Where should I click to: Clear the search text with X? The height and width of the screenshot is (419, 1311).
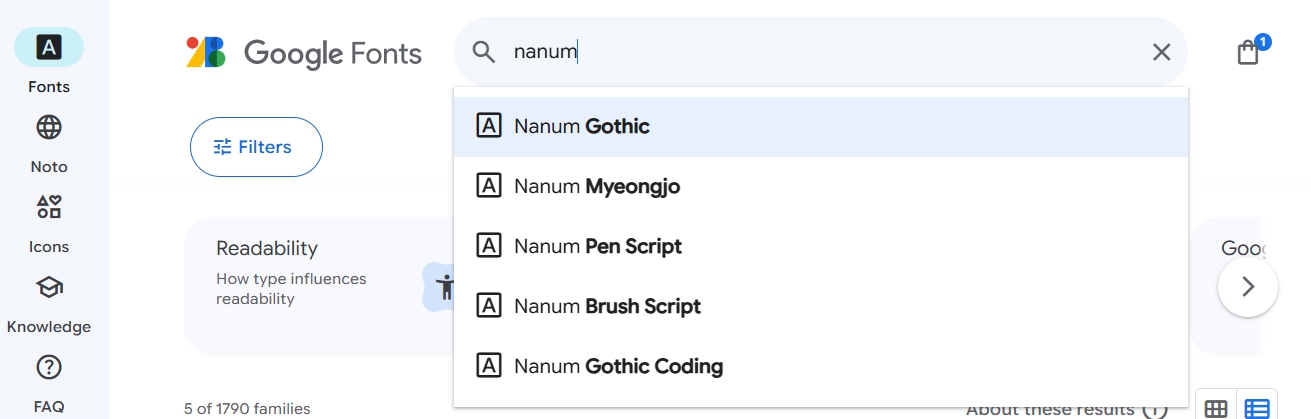point(1161,52)
